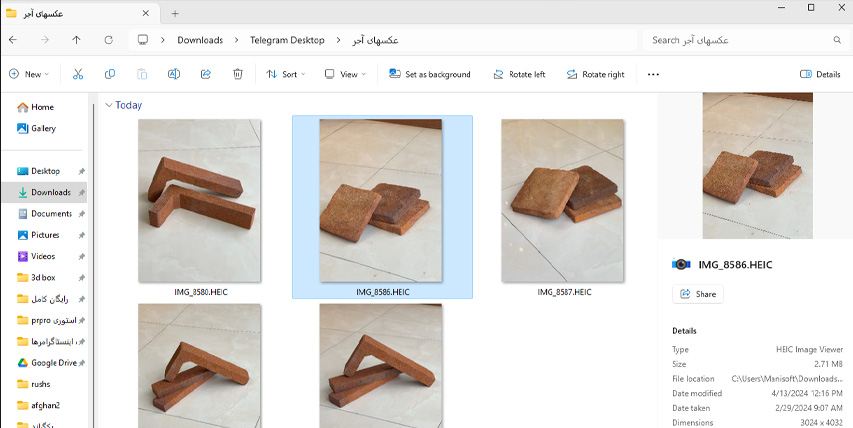Click Rotate left button
The image size is (853, 428).
point(519,74)
